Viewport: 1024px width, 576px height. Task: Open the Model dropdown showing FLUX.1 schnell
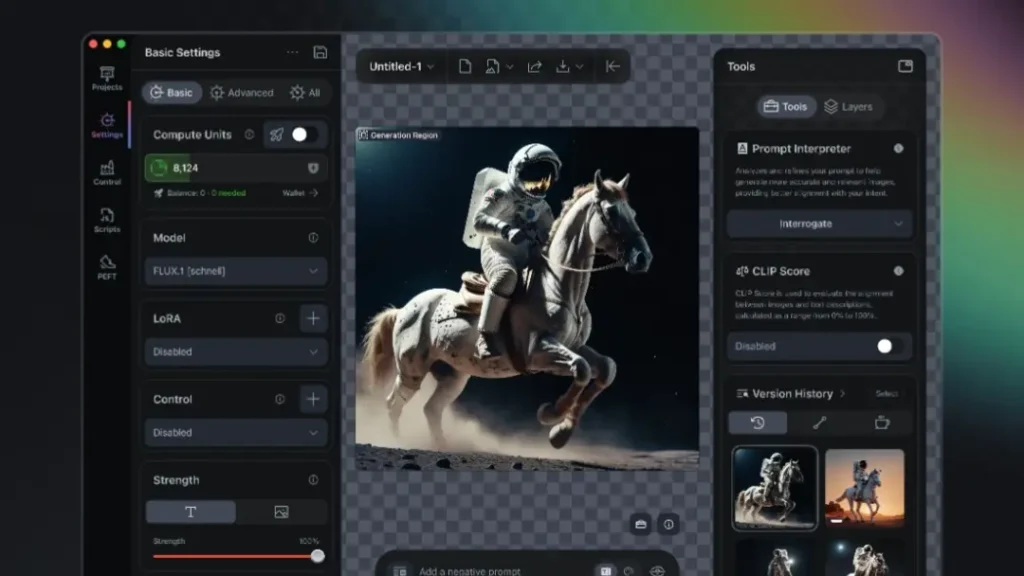(x=235, y=271)
